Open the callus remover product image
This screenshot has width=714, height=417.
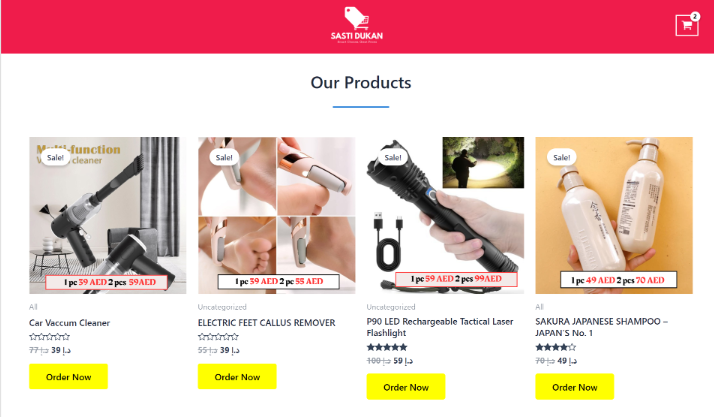coord(276,215)
